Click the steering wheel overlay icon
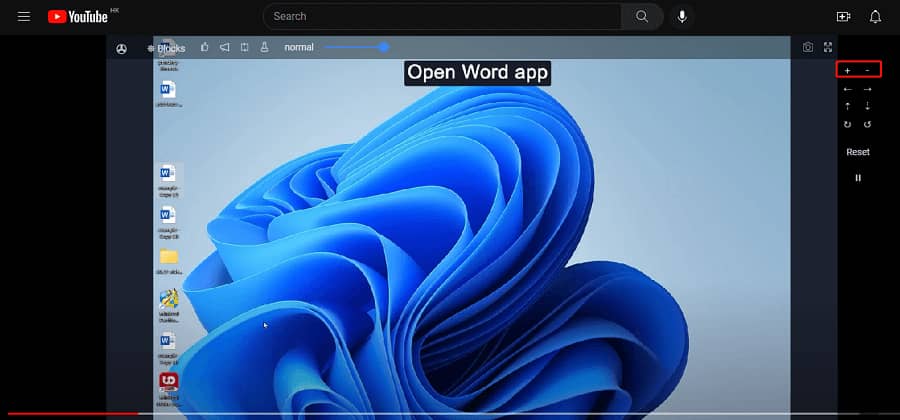Viewport: 900px width, 420px height. pos(121,49)
